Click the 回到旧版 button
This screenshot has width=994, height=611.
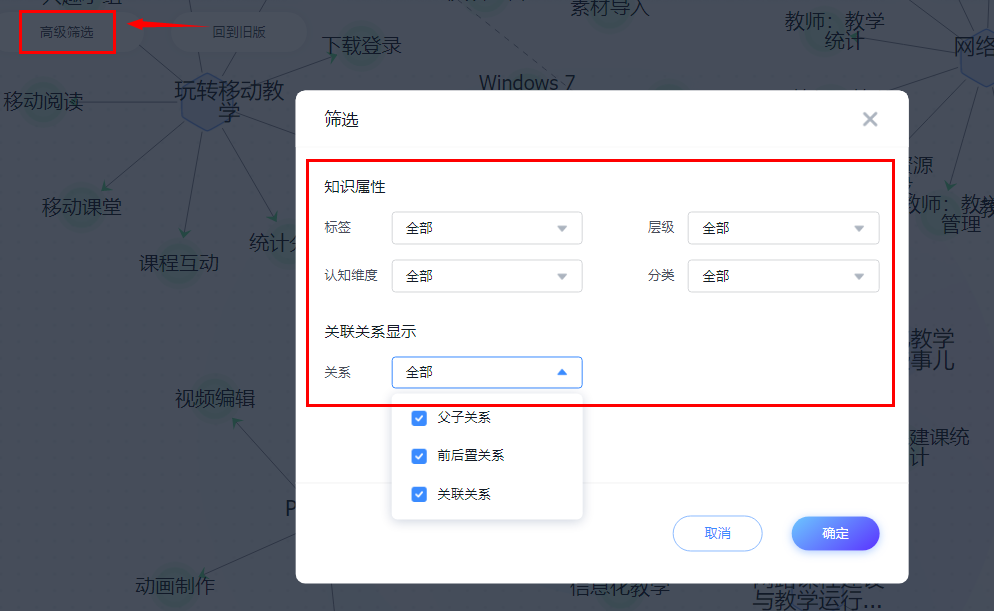(x=239, y=32)
